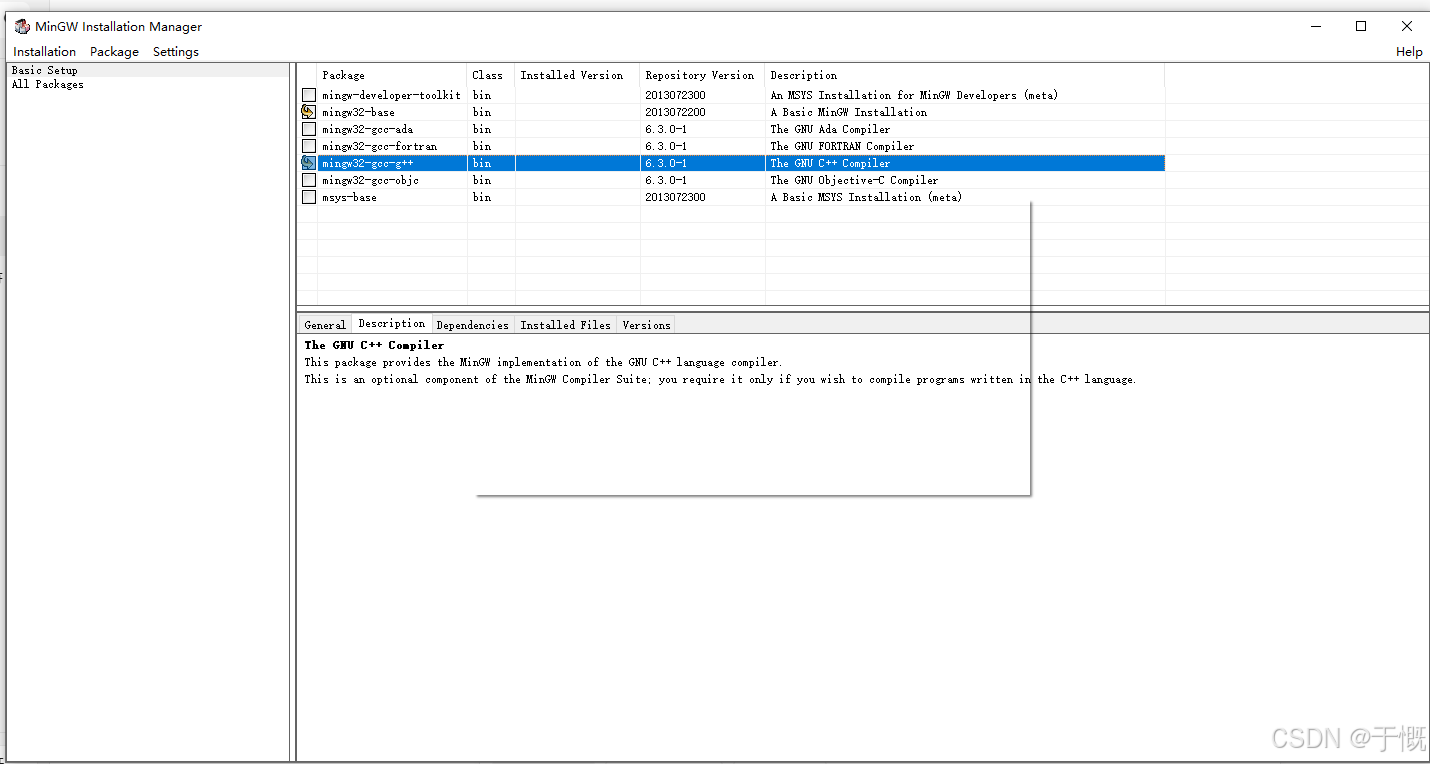Toggle the mingw-developer-toolkit checkbox
1430x764 pixels.
pyautogui.click(x=309, y=95)
